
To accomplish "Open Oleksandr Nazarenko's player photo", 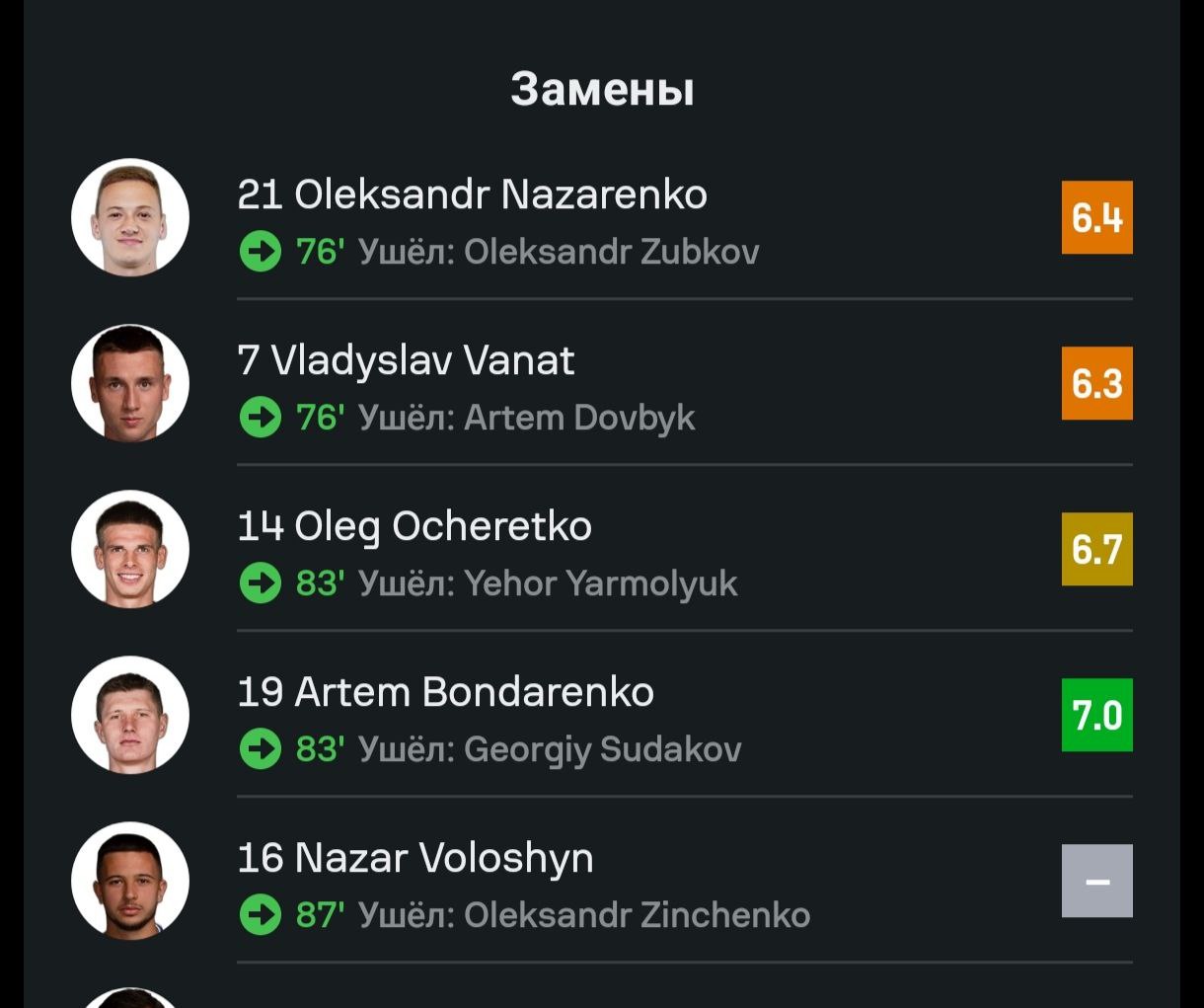I will (x=130, y=217).
